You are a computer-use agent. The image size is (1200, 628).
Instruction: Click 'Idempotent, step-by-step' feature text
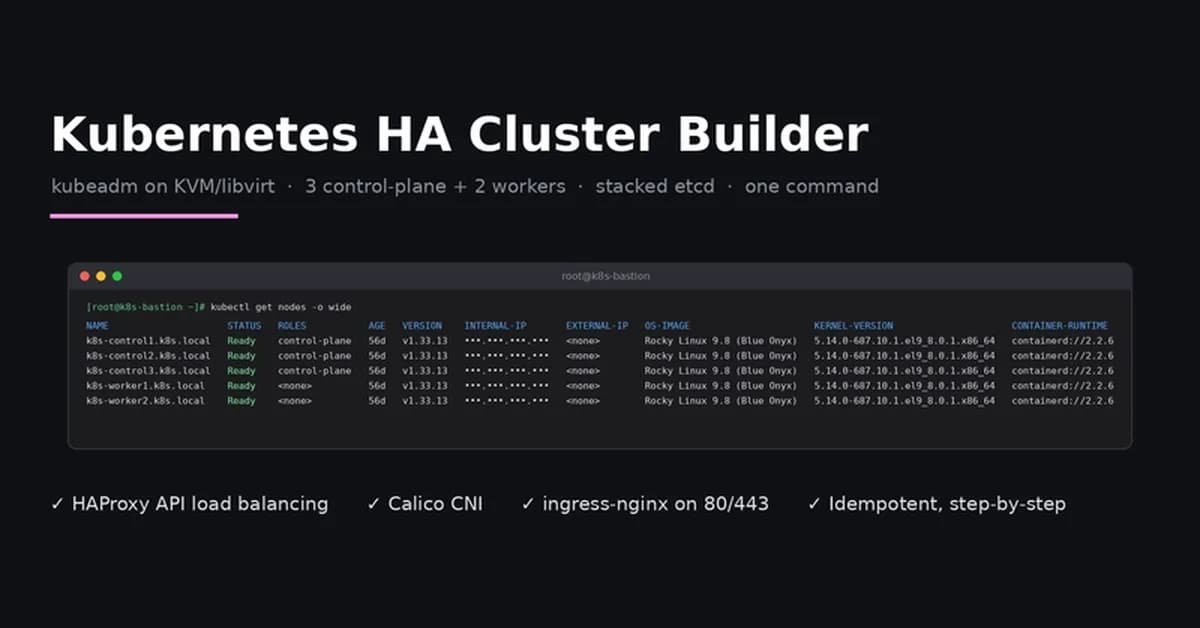[947, 504]
